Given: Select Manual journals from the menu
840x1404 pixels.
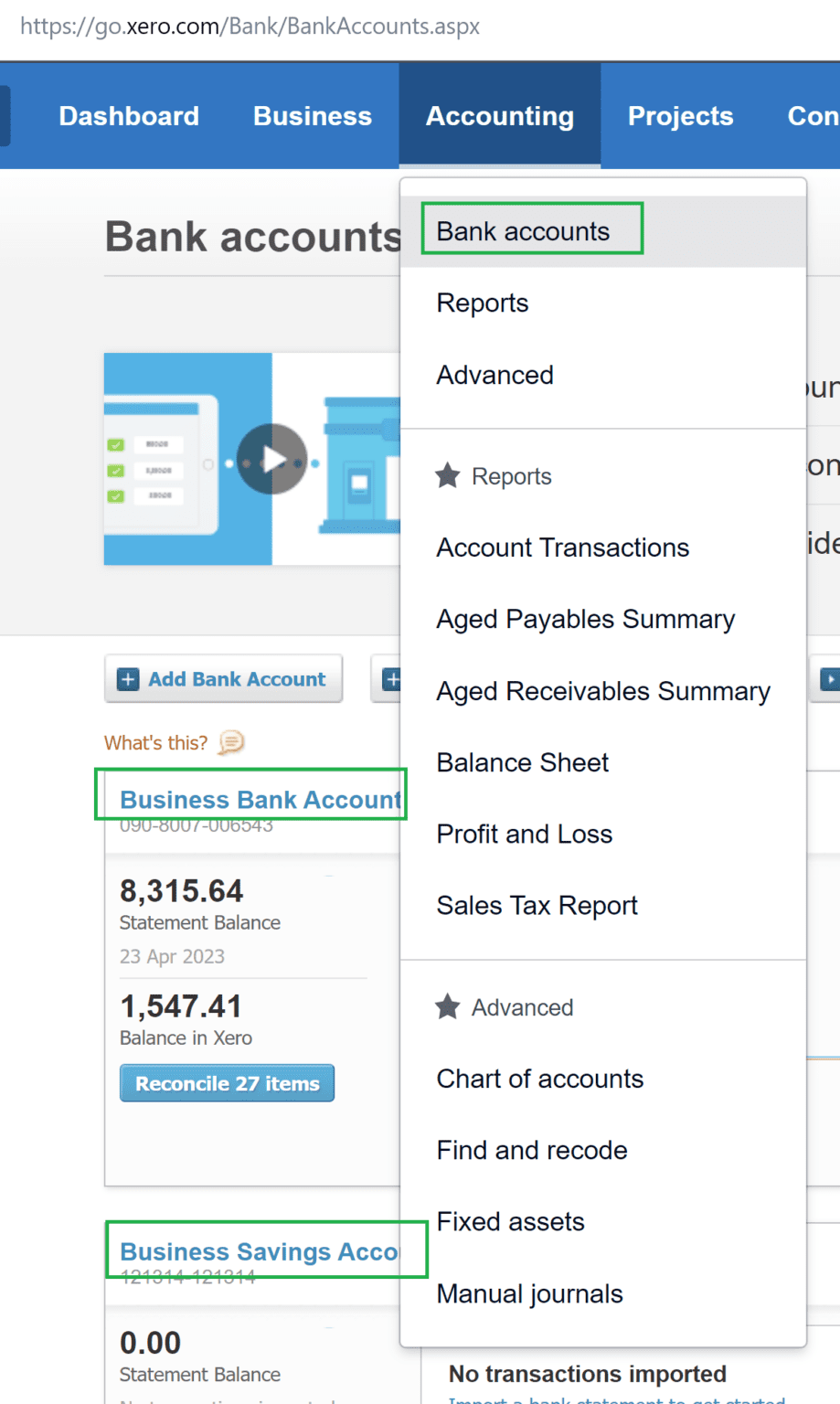Looking at the screenshot, I should coord(528,1292).
